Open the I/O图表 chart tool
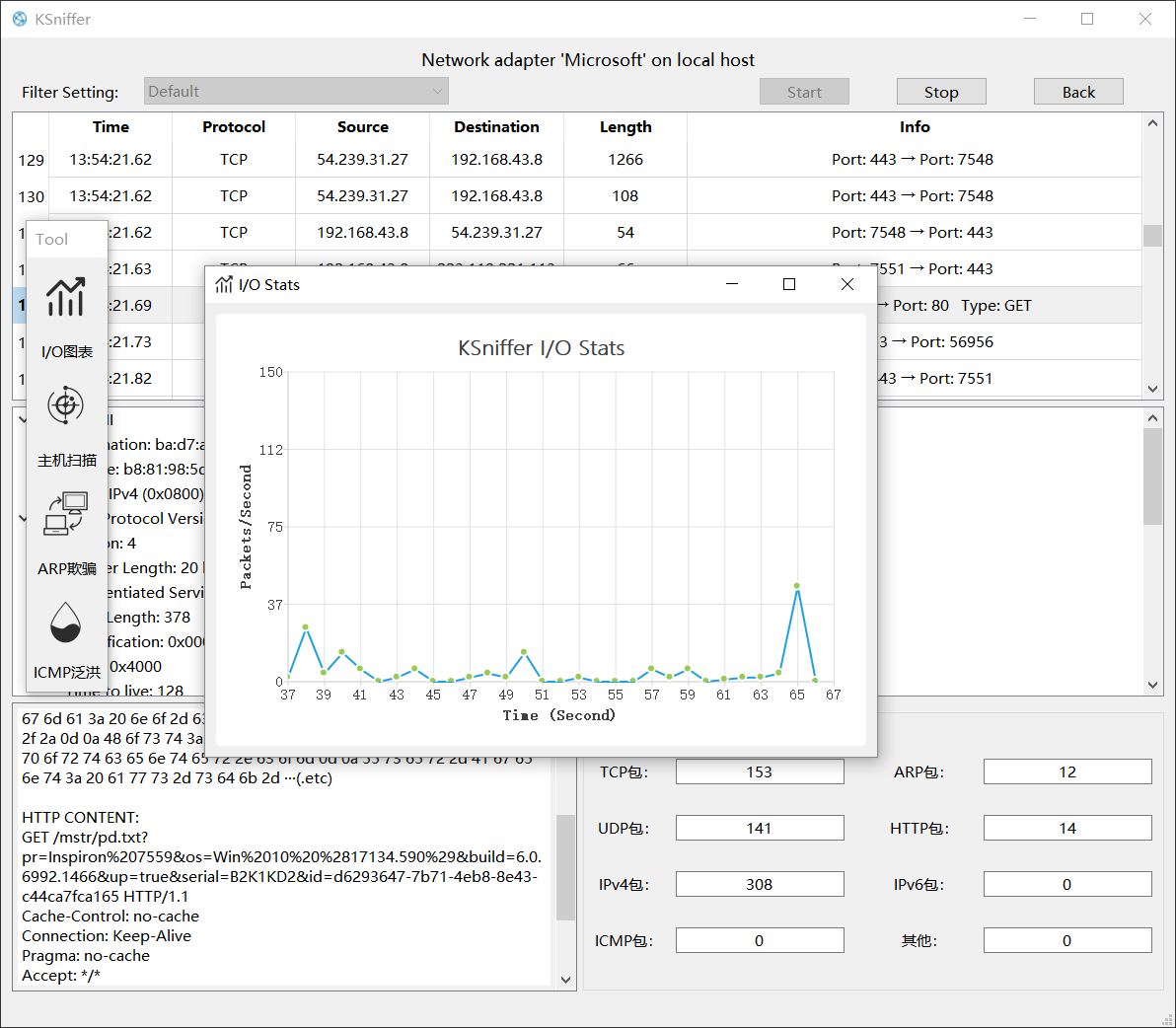The image size is (1176, 1028). (x=66, y=319)
